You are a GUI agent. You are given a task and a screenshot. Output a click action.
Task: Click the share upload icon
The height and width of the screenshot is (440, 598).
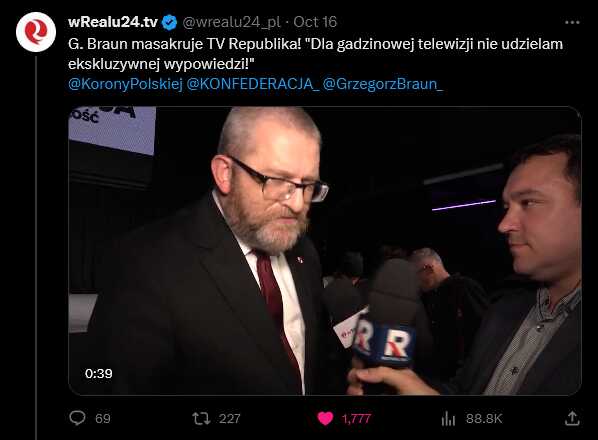click(572, 418)
